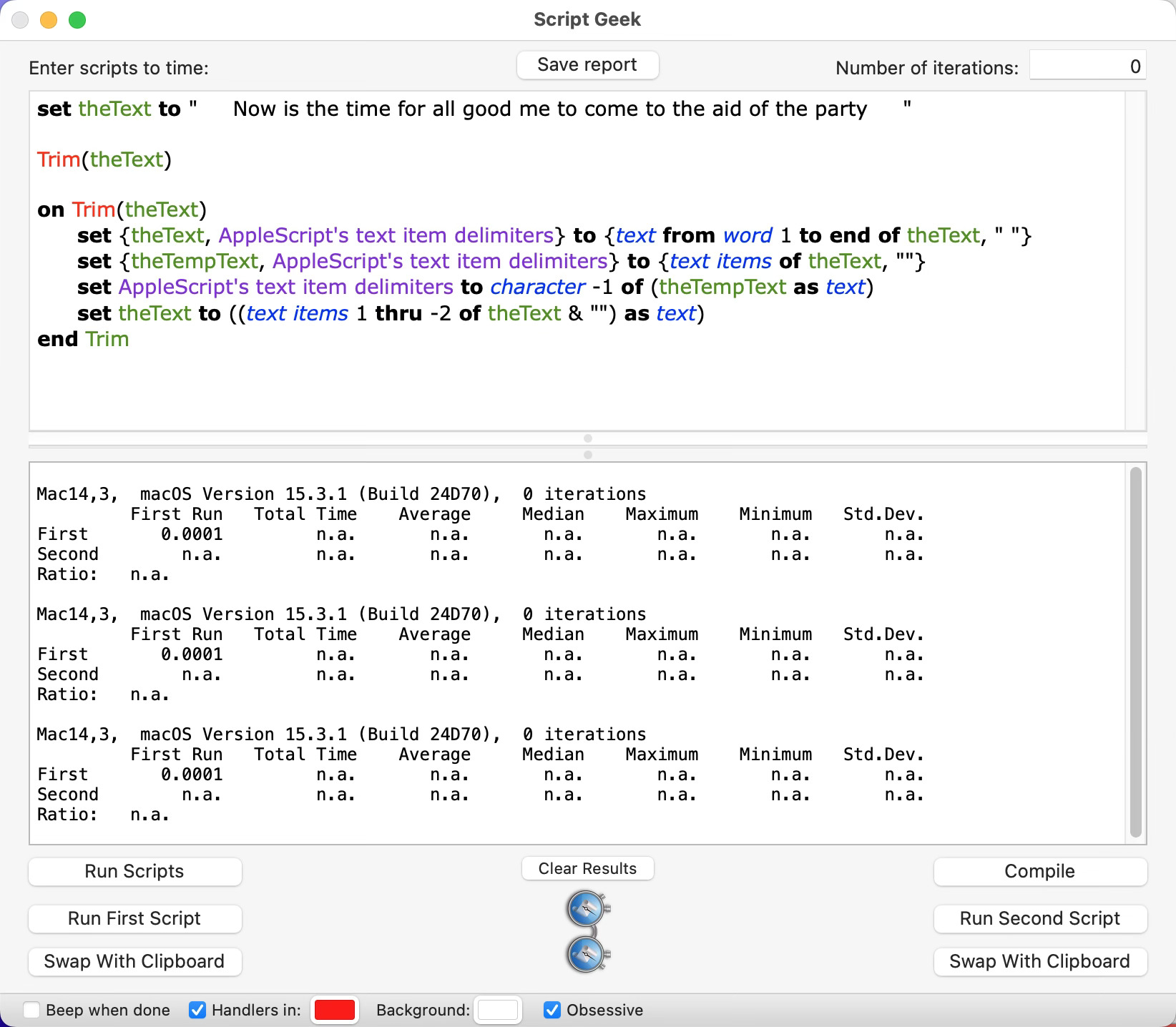Image resolution: width=1176 pixels, height=1027 pixels.
Task: Click the results pane vertical scrollbar
Action: (1135, 652)
